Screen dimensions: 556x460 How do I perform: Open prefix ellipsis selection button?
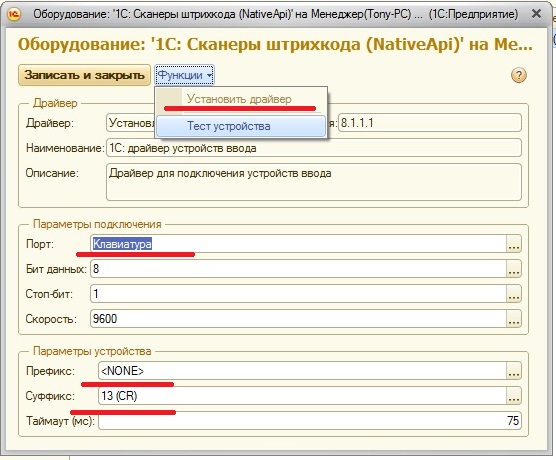[514, 371]
